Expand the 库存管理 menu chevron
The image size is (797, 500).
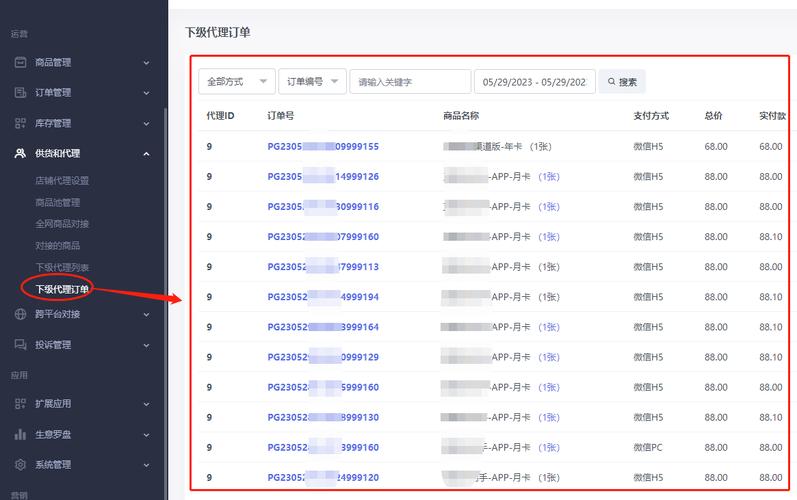[146, 123]
